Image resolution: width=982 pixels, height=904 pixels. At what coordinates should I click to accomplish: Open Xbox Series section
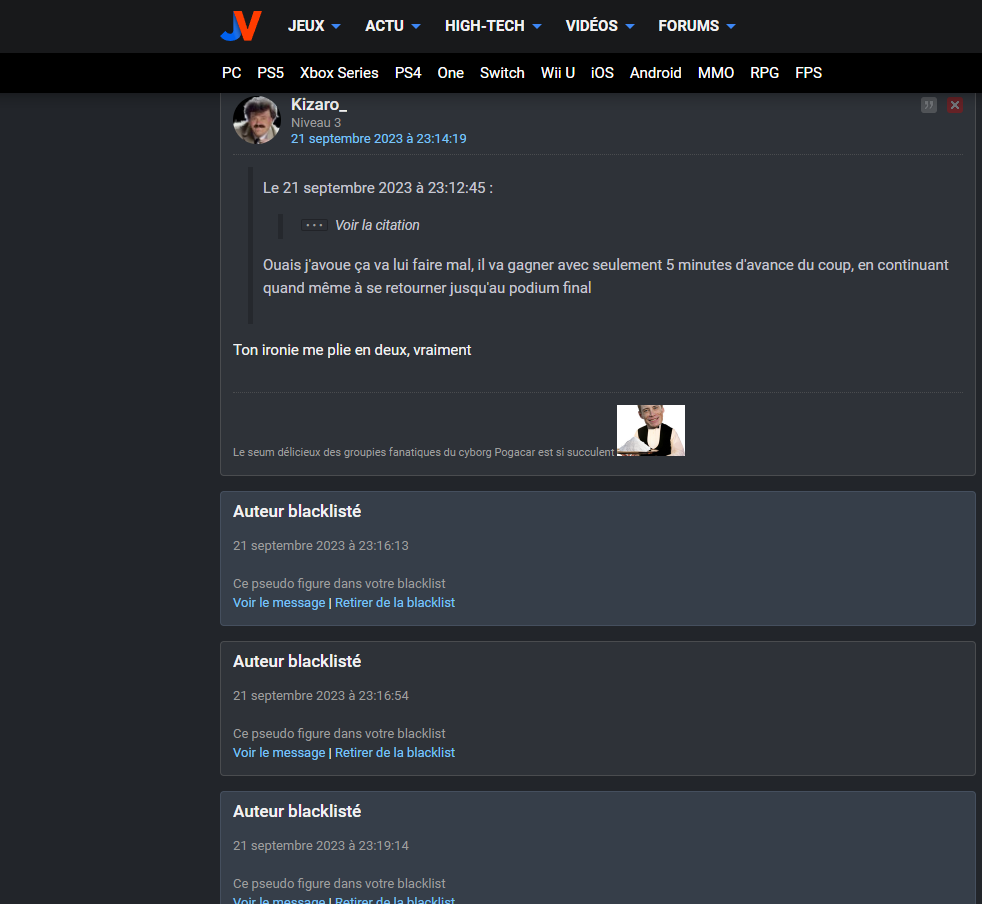click(339, 73)
